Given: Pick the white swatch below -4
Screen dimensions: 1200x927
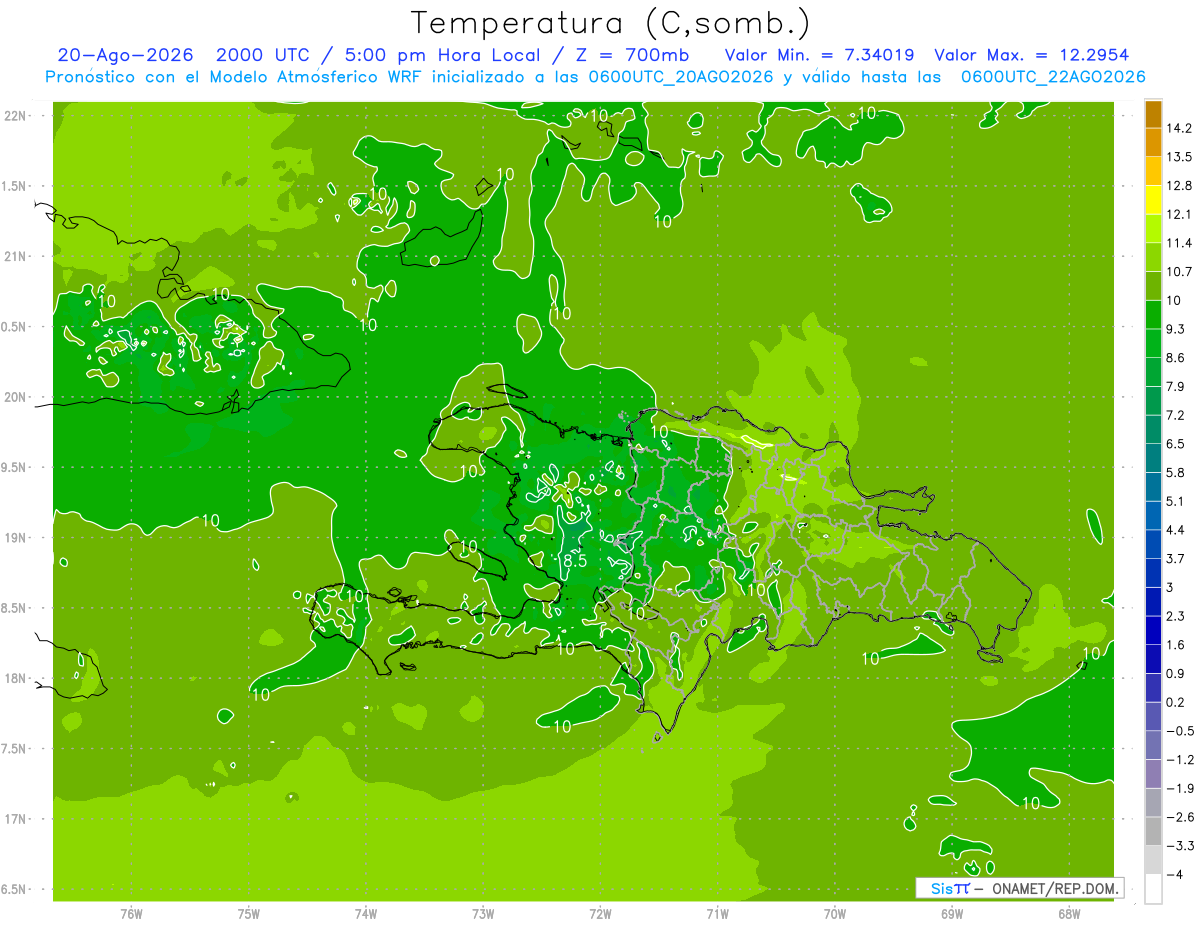Looking at the screenshot, I should point(1153,888).
